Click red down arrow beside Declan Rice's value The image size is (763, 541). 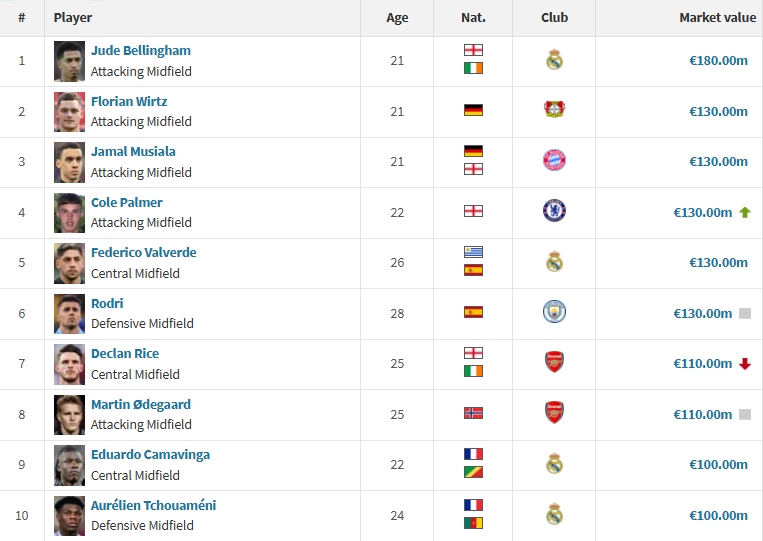744,364
